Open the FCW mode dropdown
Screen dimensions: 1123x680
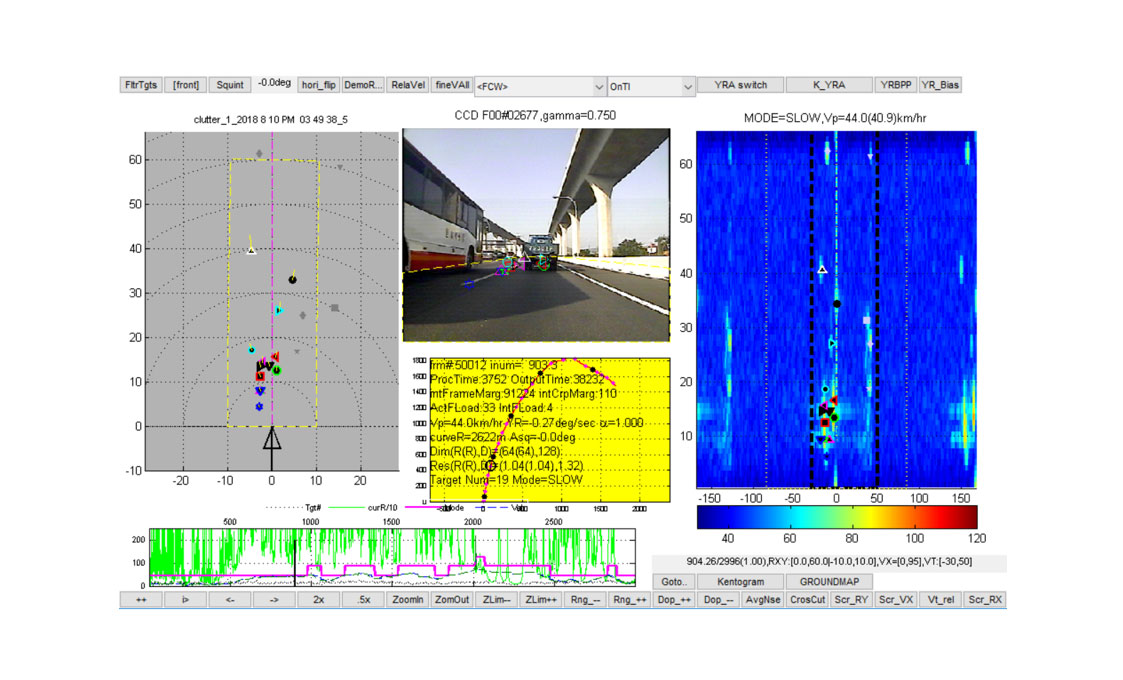coord(540,86)
